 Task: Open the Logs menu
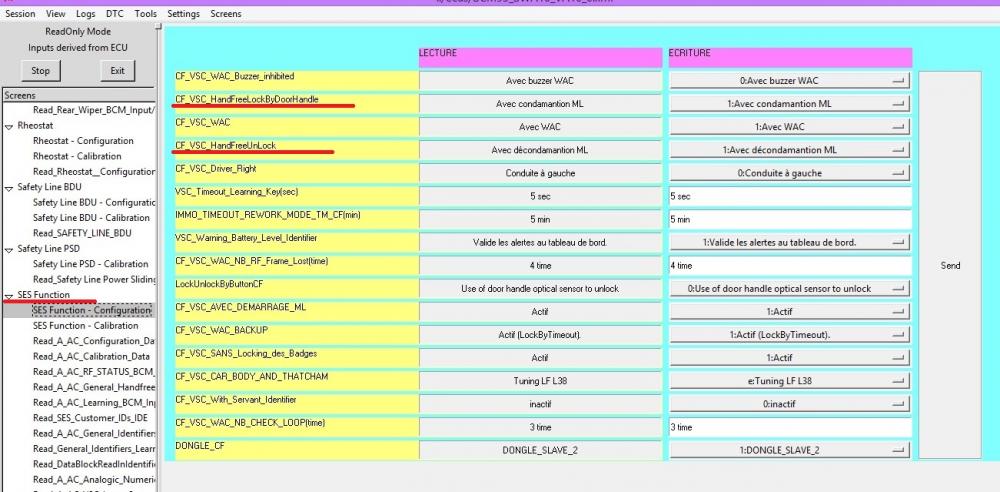coord(85,13)
